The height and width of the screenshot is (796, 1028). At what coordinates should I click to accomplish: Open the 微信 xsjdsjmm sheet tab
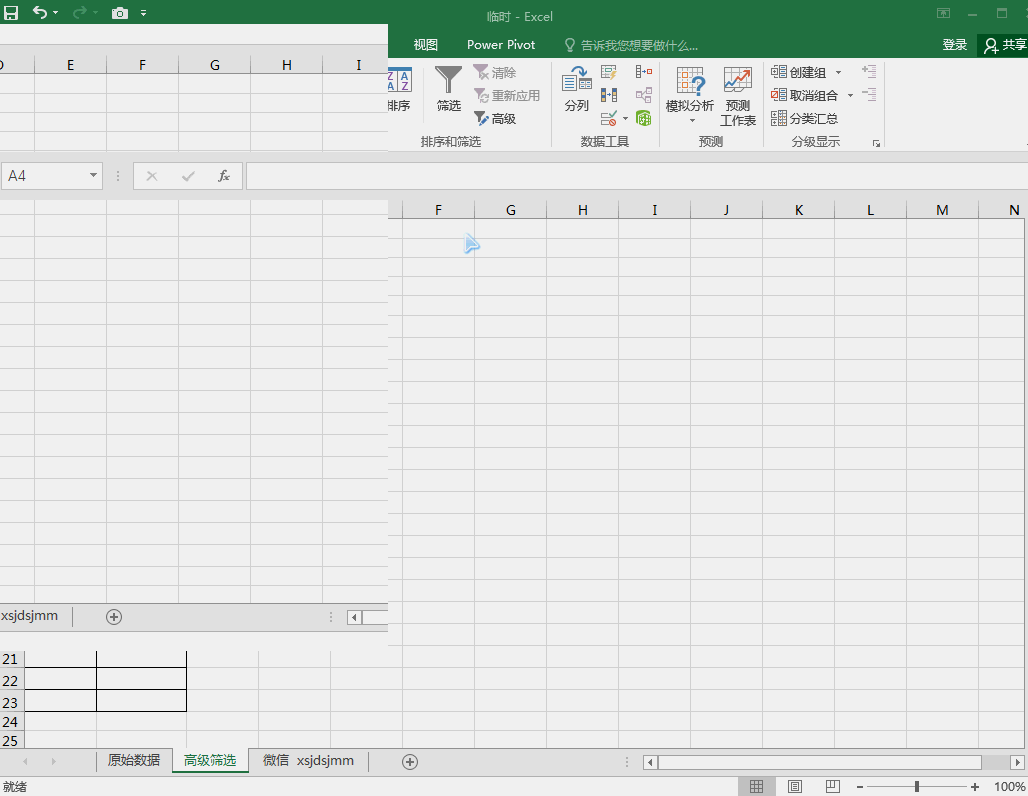tap(308, 760)
